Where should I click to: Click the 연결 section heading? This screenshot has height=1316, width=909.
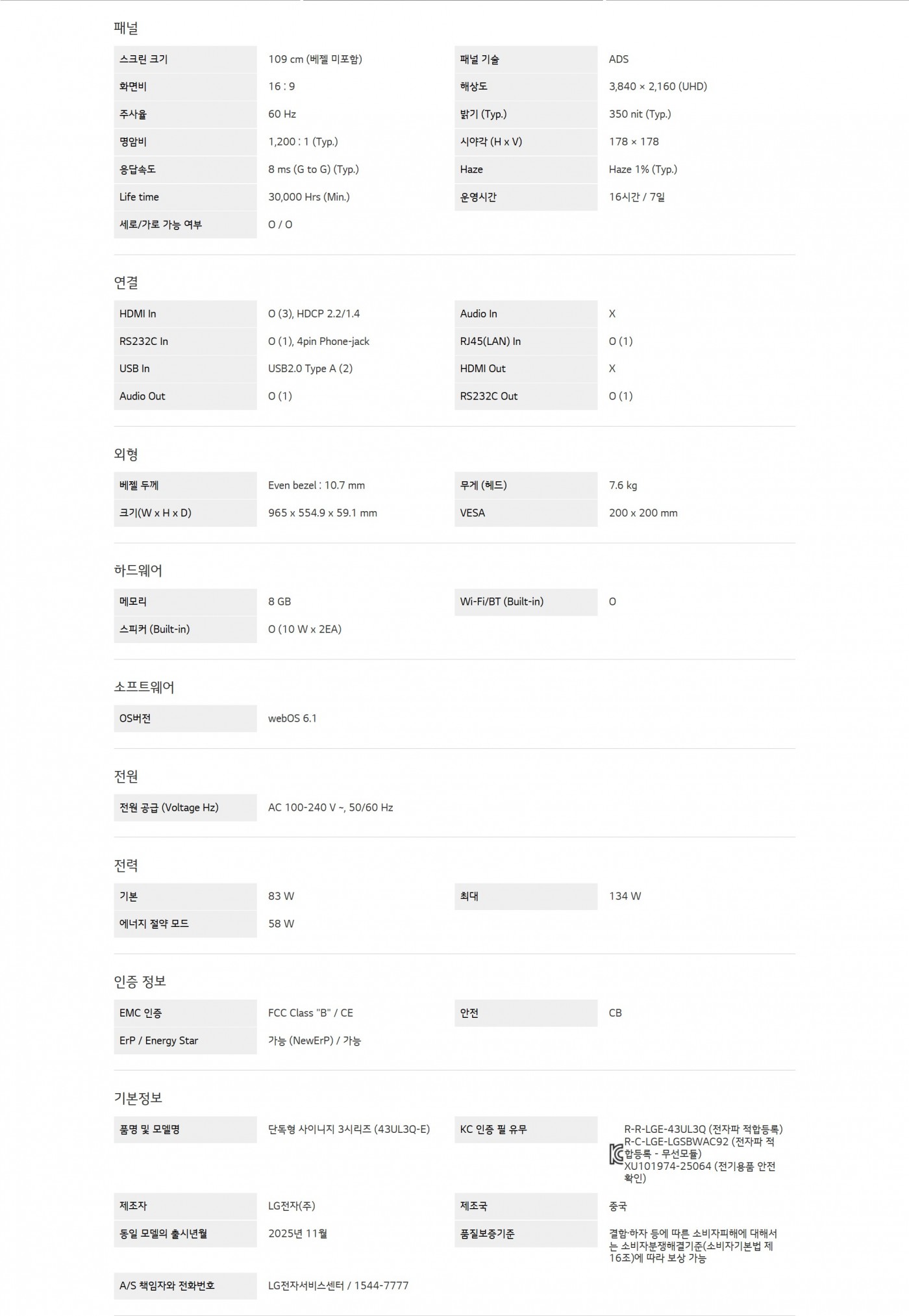coord(126,283)
